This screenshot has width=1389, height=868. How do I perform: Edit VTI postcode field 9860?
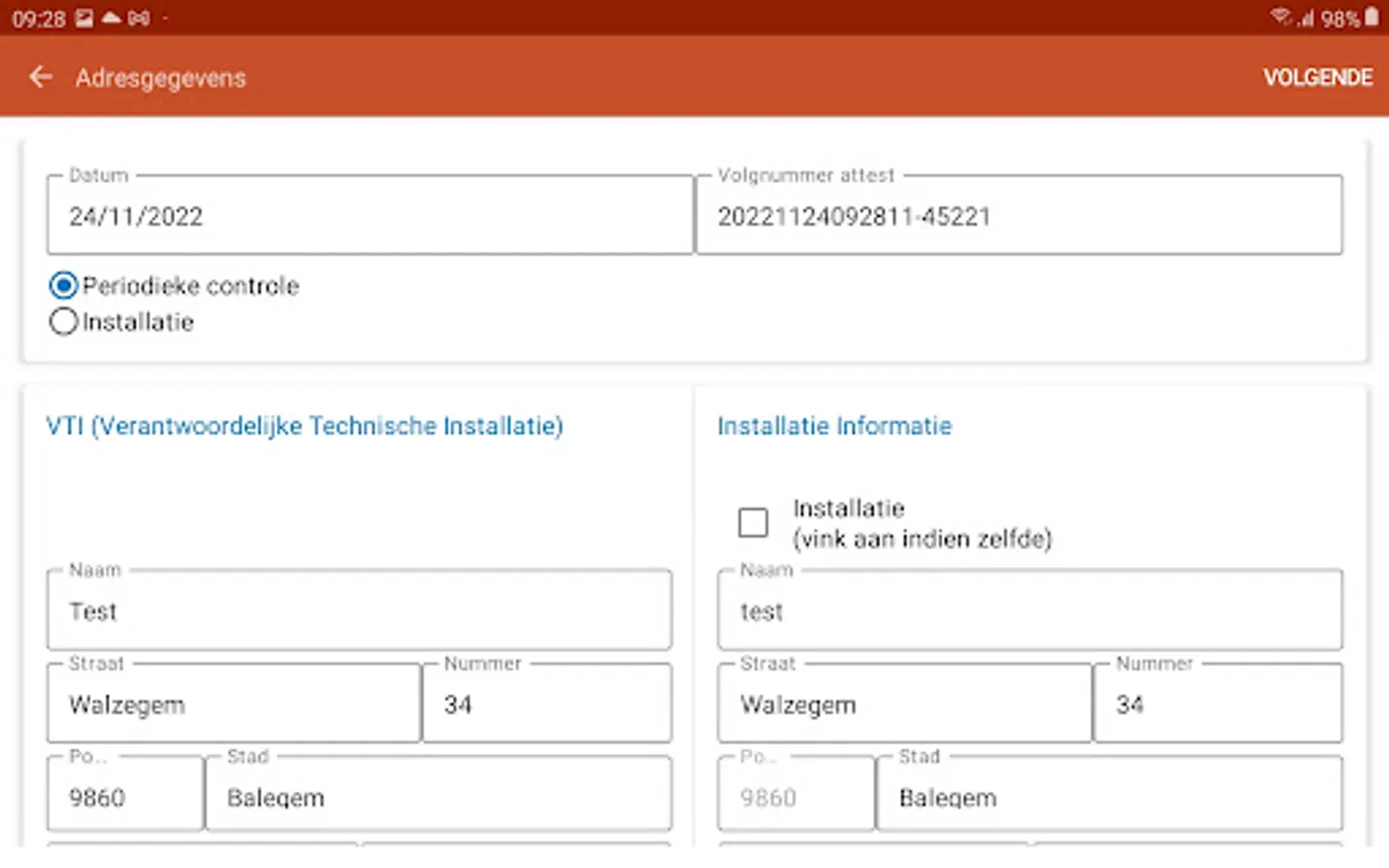125,794
